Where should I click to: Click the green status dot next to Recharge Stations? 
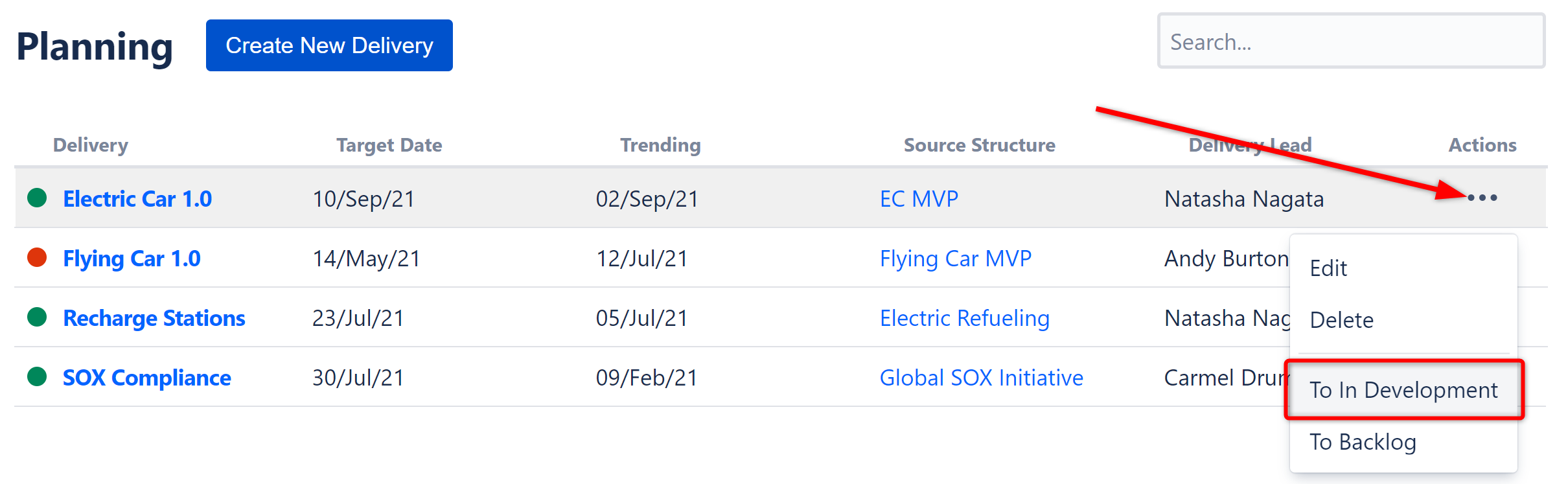pyautogui.click(x=37, y=317)
